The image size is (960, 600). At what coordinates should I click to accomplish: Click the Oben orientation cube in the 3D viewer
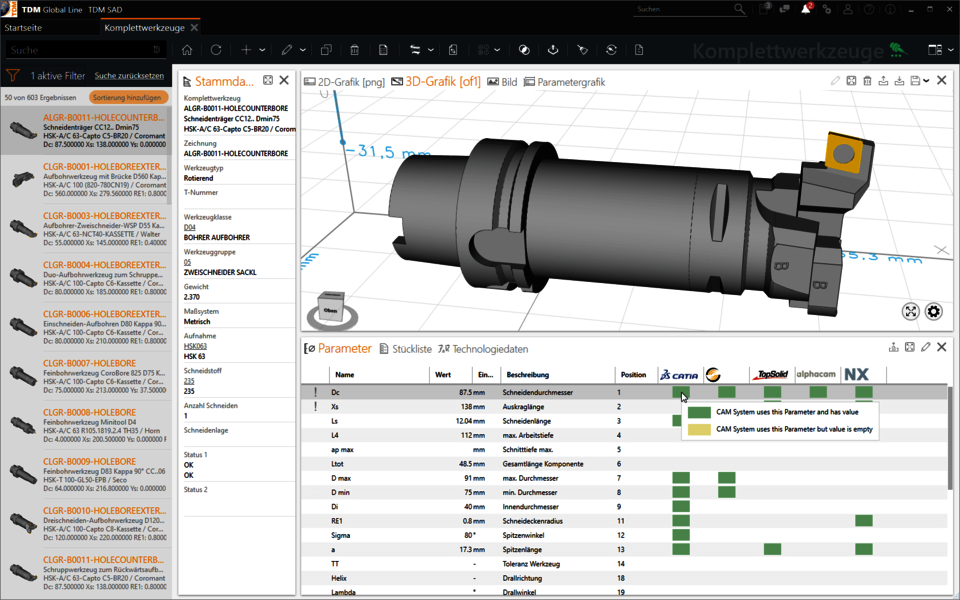[x=331, y=309]
